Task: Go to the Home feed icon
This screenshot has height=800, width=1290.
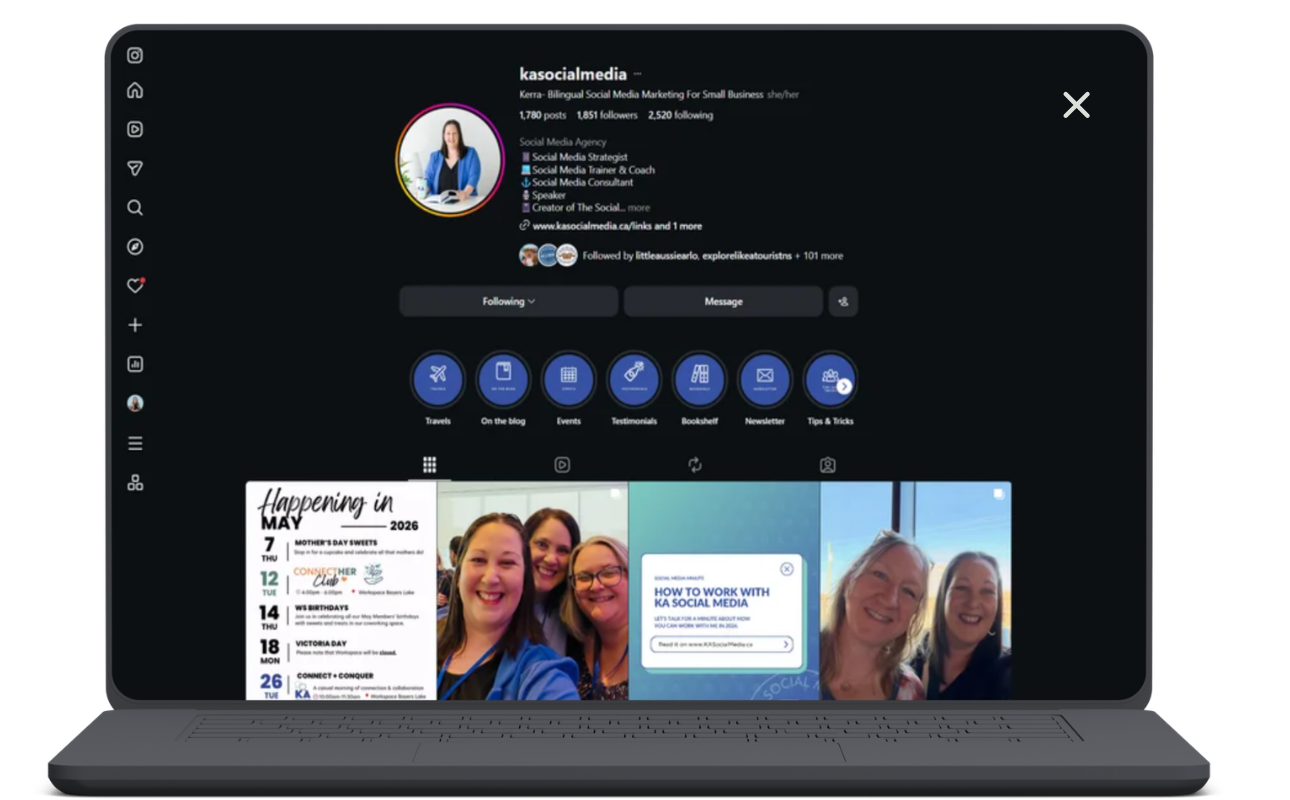Action: pos(135,91)
